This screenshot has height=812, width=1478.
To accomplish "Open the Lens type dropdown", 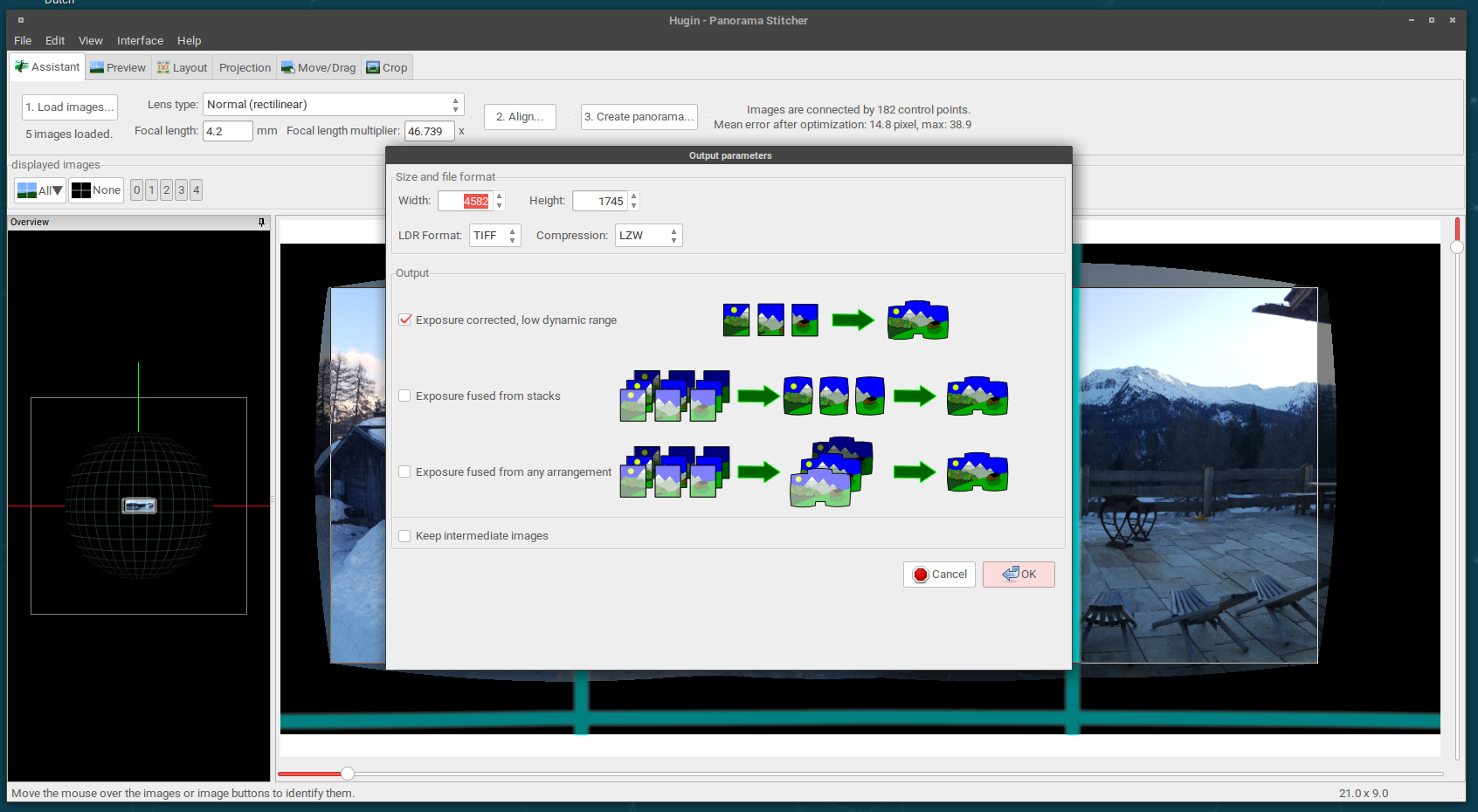I will [333, 105].
